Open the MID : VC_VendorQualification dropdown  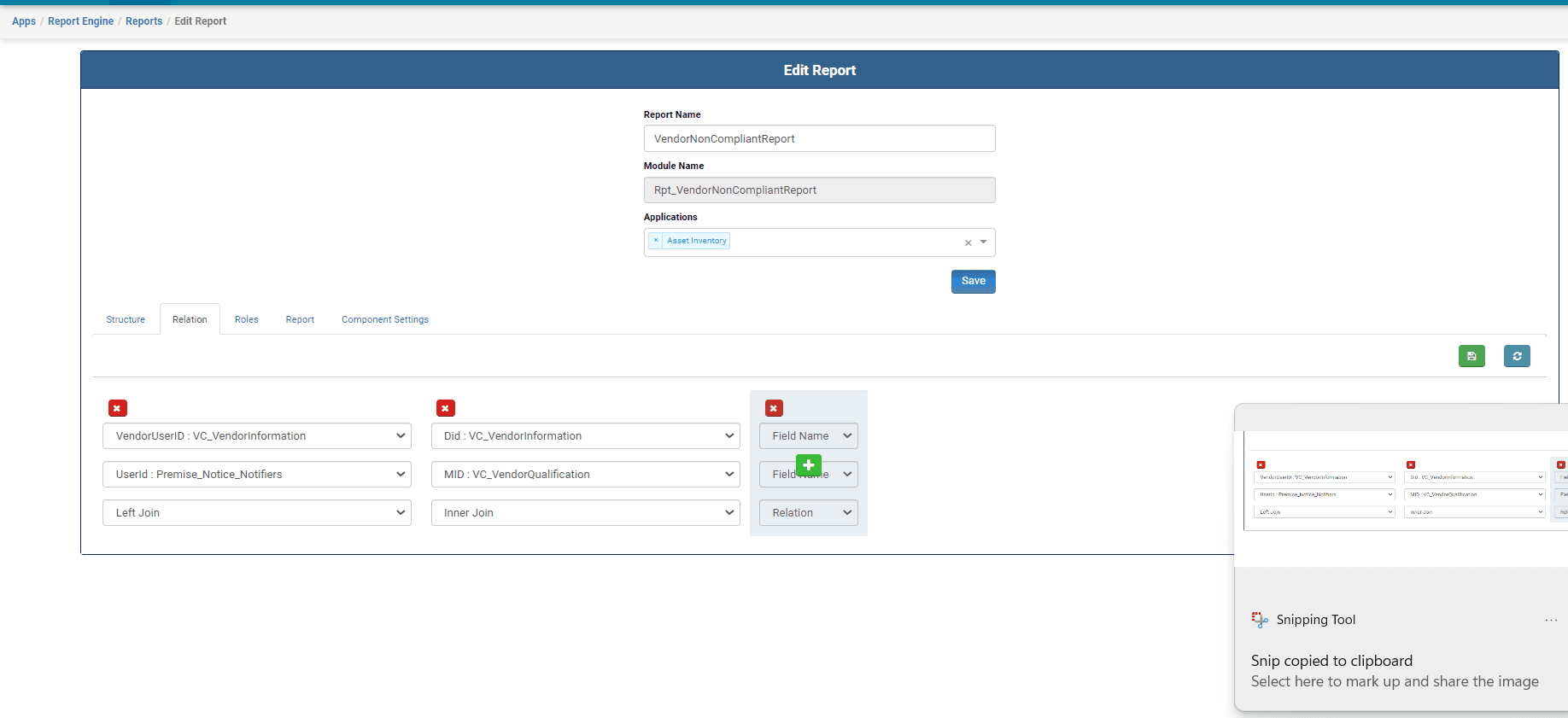586,475
